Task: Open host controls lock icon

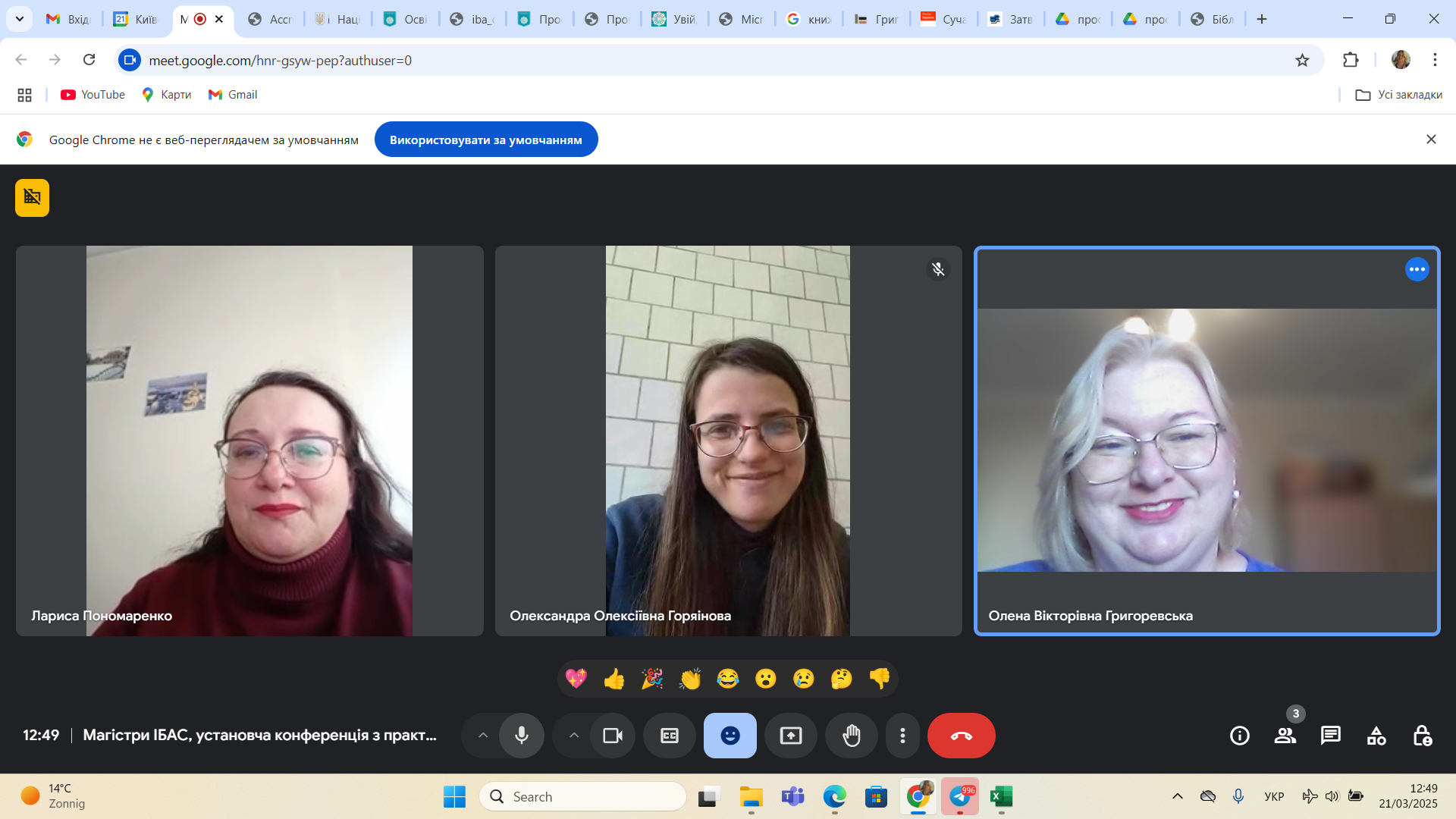Action: pyautogui.click(x=1422, y=736)
